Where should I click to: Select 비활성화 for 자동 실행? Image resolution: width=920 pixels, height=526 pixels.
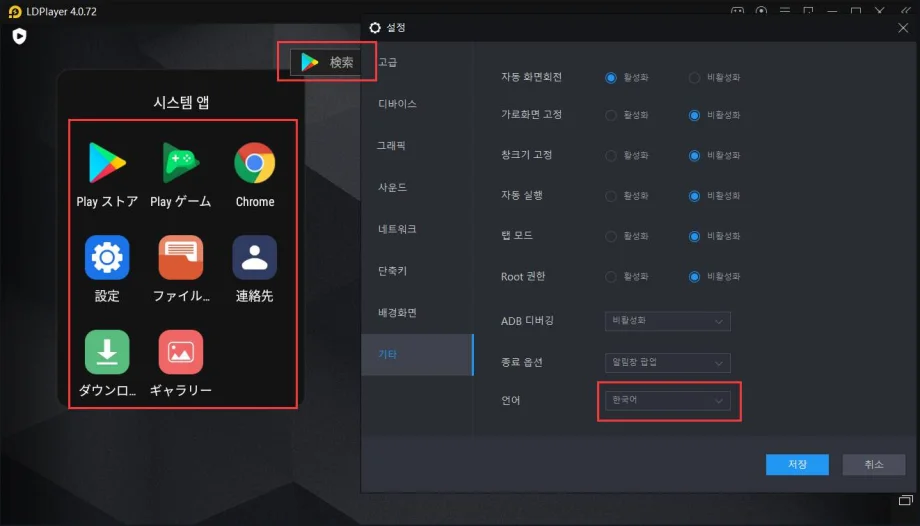[x=694, y=196]
